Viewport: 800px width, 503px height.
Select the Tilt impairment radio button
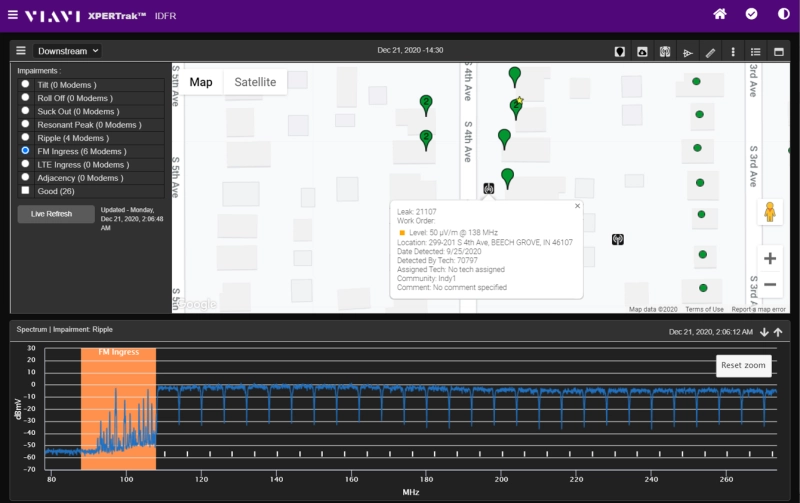pos(25,85)
